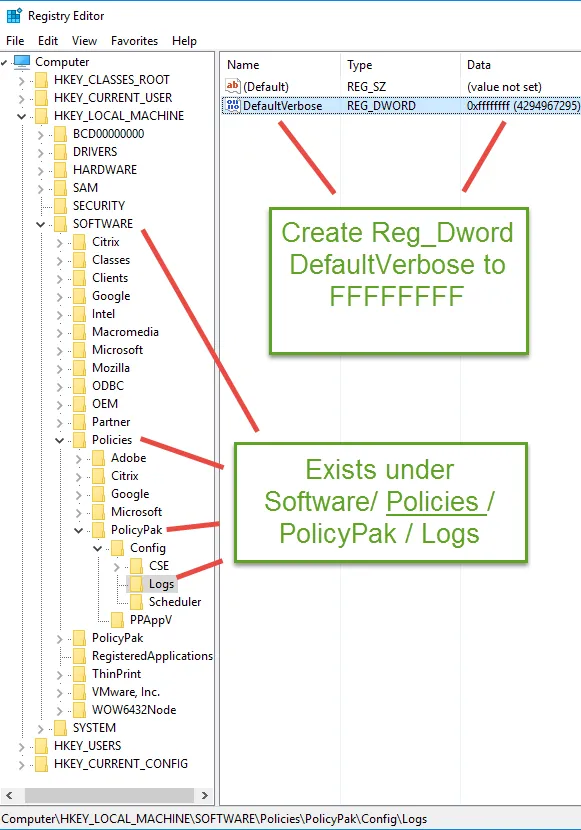The height and width of the screenshot is (830, 581).
Task: Expand the CSE key
Action: [116, 567]
